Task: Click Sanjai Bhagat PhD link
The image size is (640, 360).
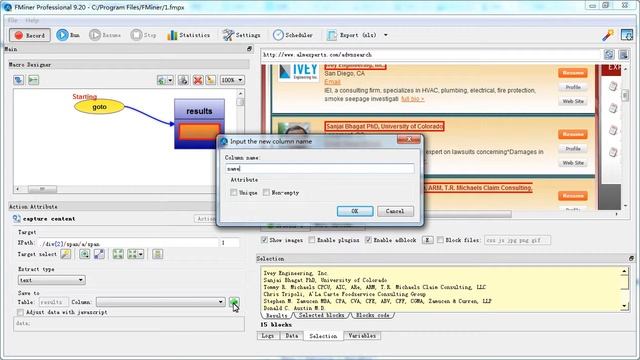Action: (384, 127)
